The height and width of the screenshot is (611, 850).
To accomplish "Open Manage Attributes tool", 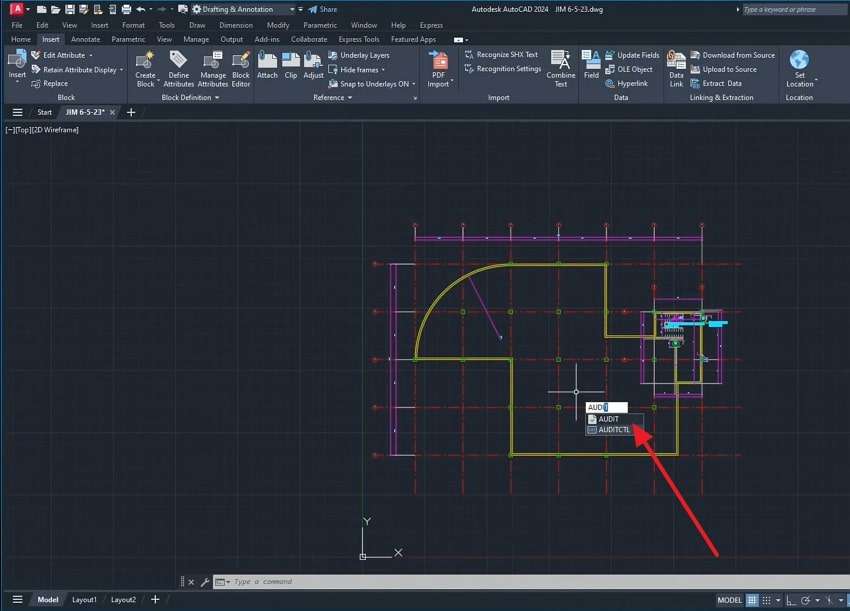I will click(x=213, y=69).
